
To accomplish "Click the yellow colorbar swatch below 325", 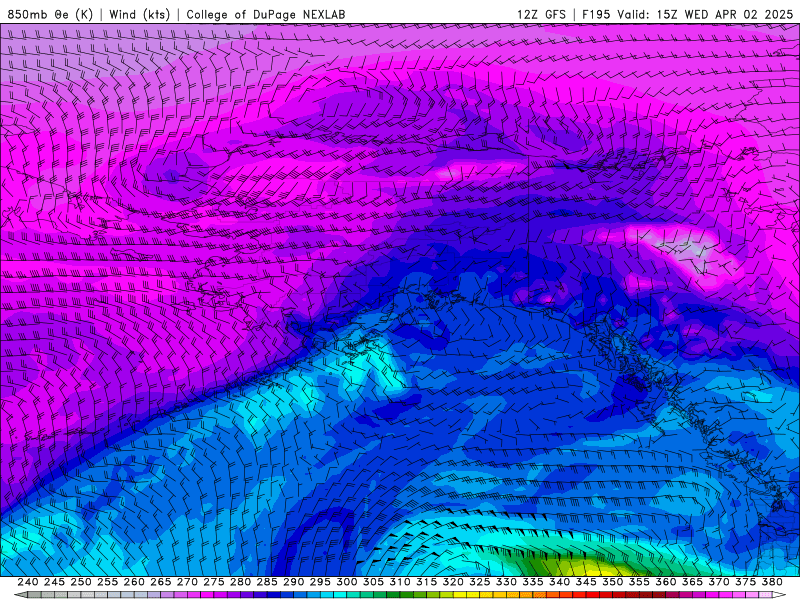I will point(473,594).
